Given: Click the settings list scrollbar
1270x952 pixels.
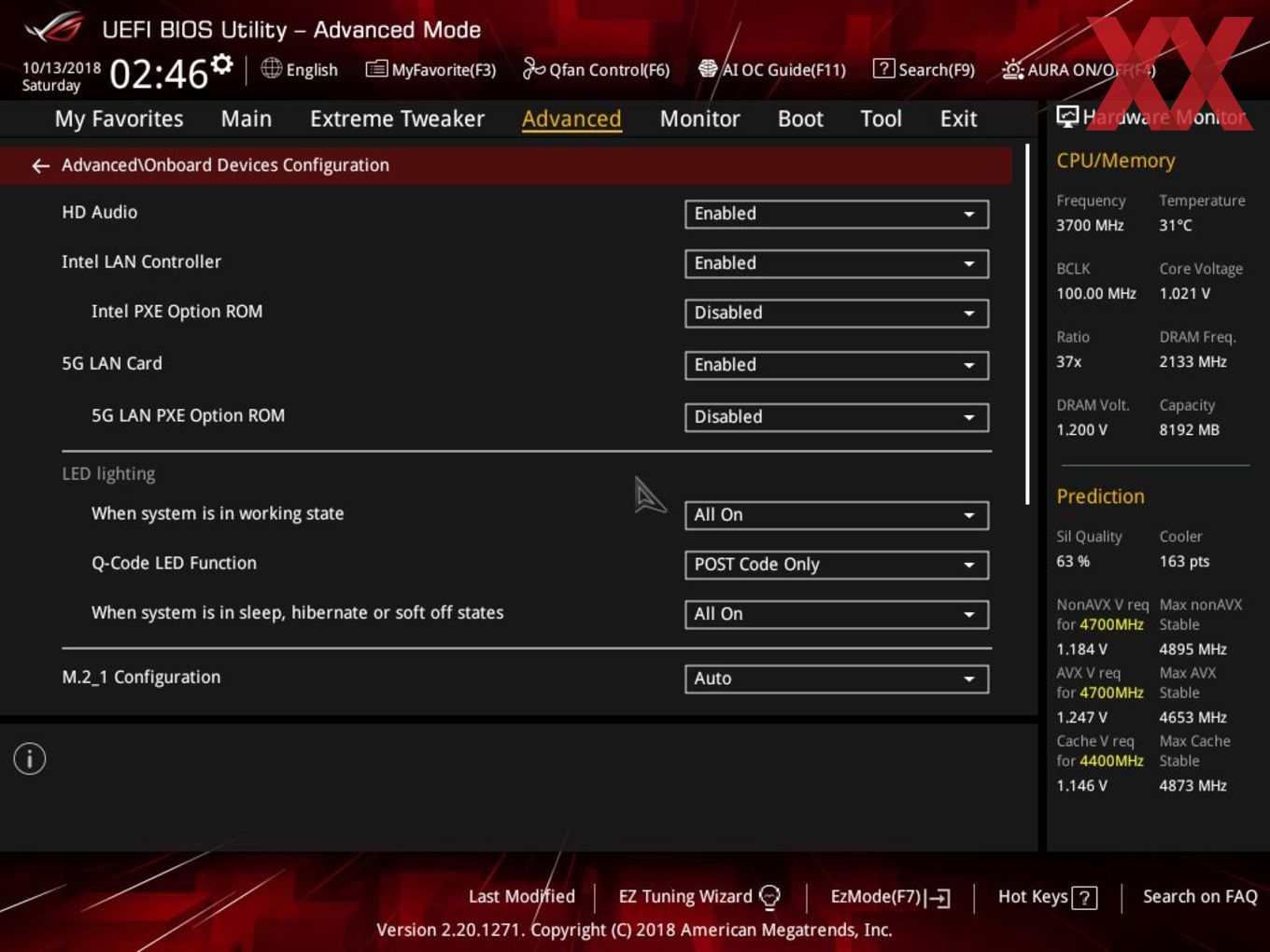Looking at the screenshot, I should click(1027, 325).
